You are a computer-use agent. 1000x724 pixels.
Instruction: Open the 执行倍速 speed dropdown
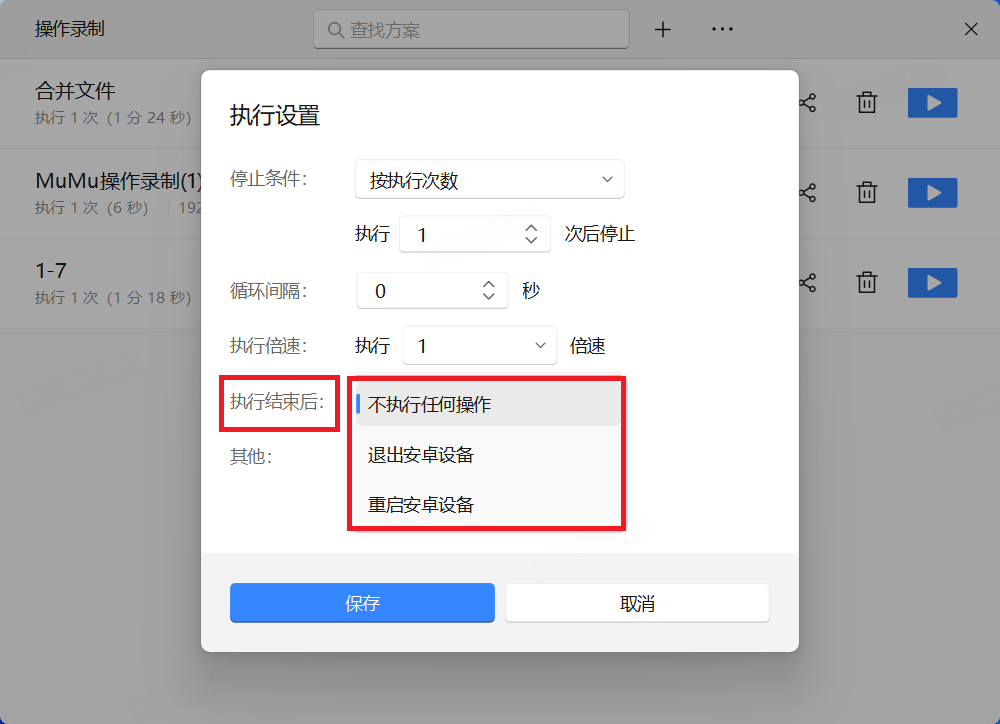480,346
